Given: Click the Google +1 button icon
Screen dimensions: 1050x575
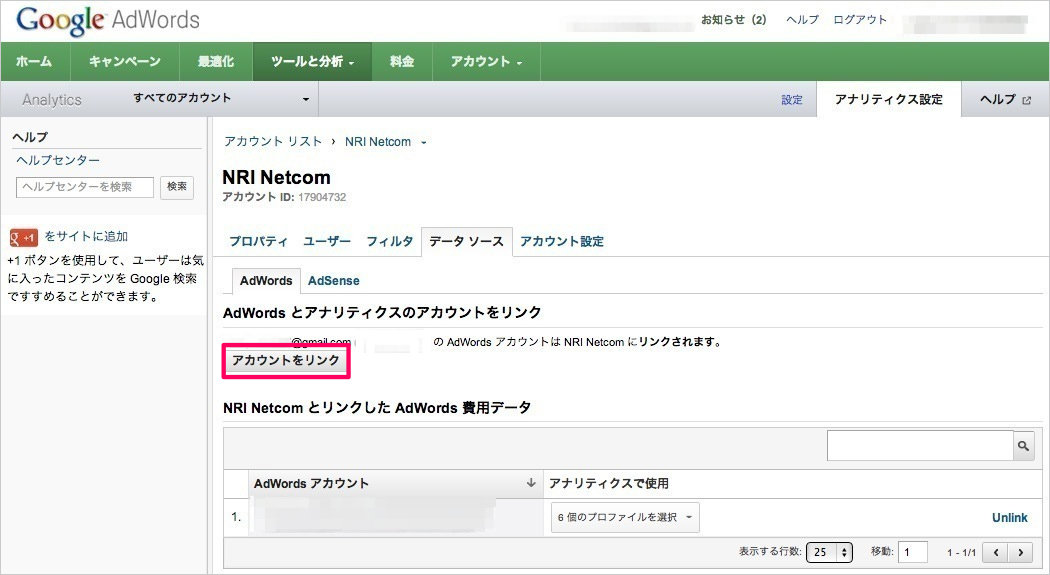Looking at the screenshot, I should [24, 237].
